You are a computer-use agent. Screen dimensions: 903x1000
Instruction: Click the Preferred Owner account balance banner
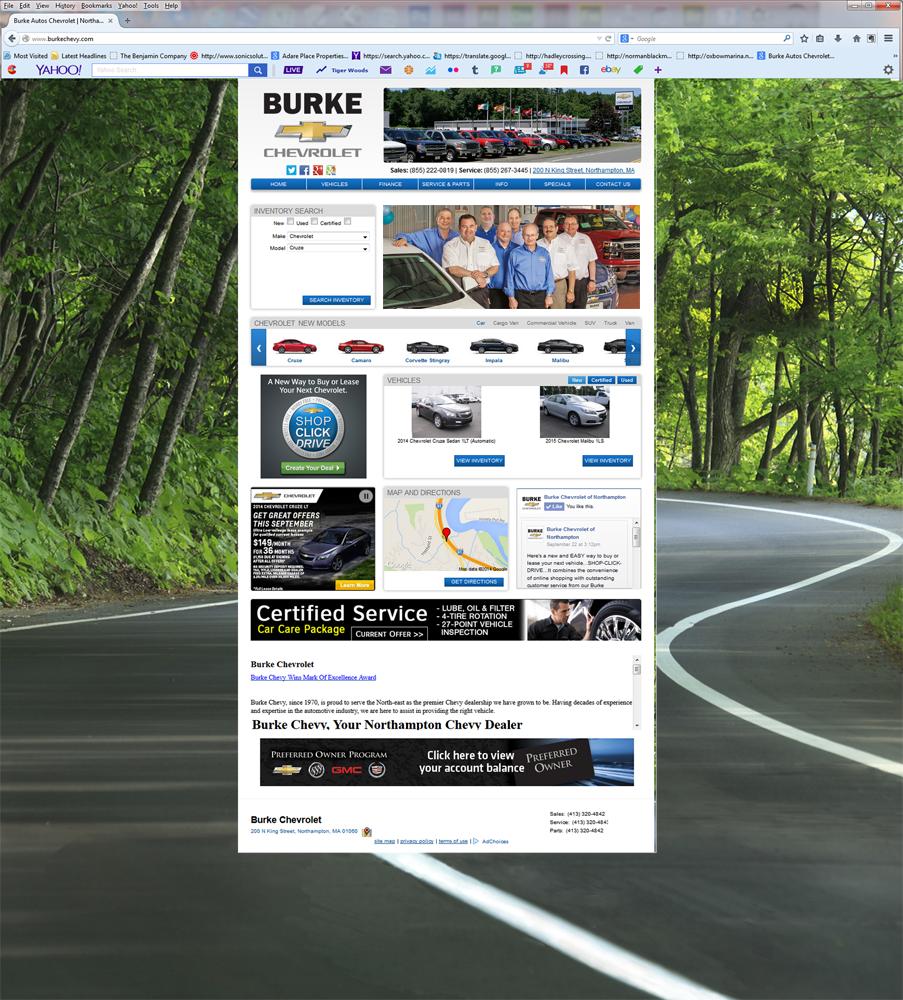(x=446, y=762)
